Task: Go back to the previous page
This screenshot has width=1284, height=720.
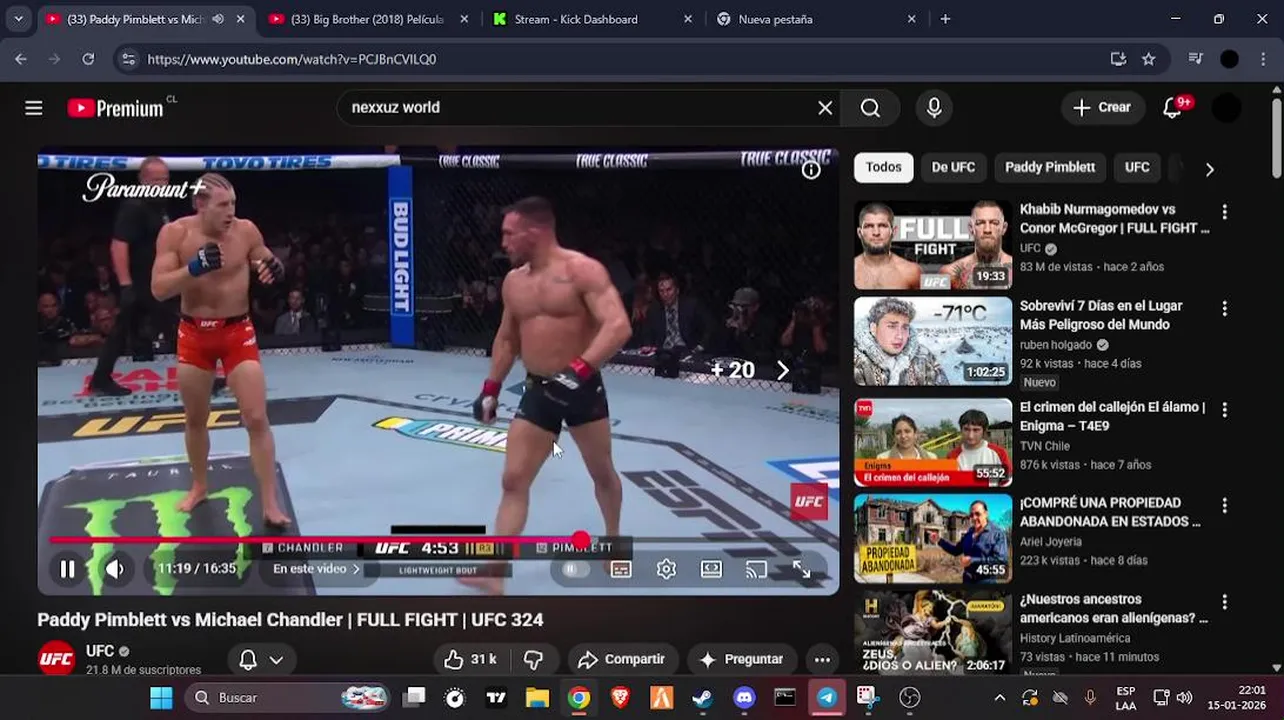Action: click(21, 59)
